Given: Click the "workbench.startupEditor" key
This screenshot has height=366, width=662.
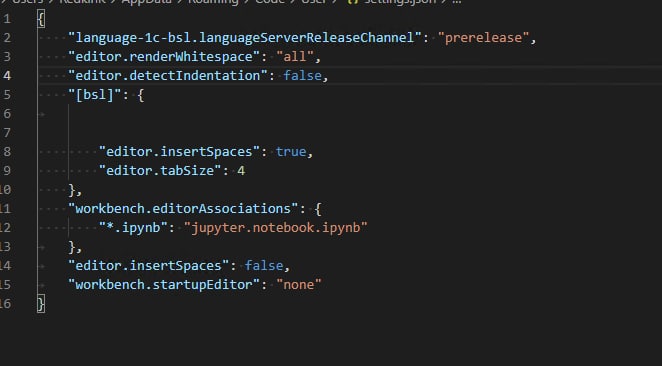Looking at the screenshot, I should coord(164,285).
